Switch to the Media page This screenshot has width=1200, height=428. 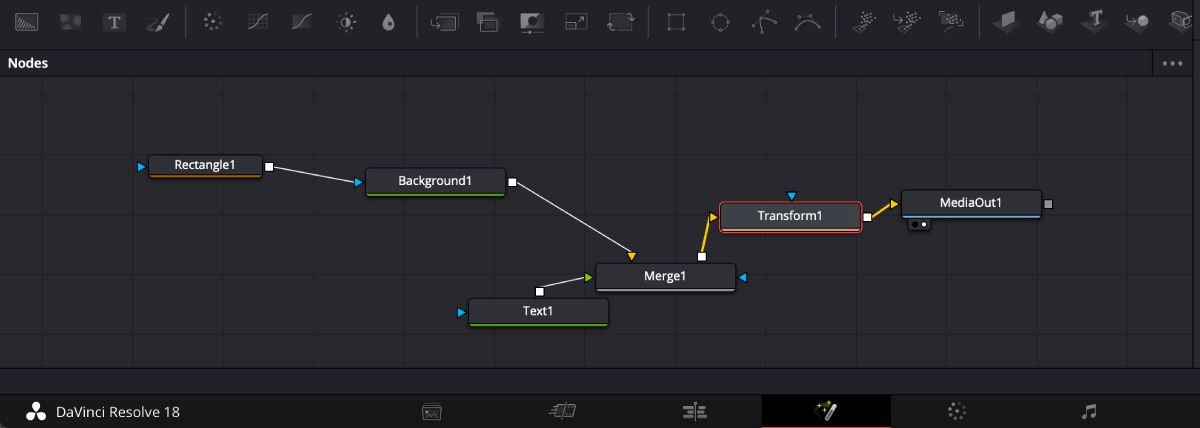[x=432, y=411]
